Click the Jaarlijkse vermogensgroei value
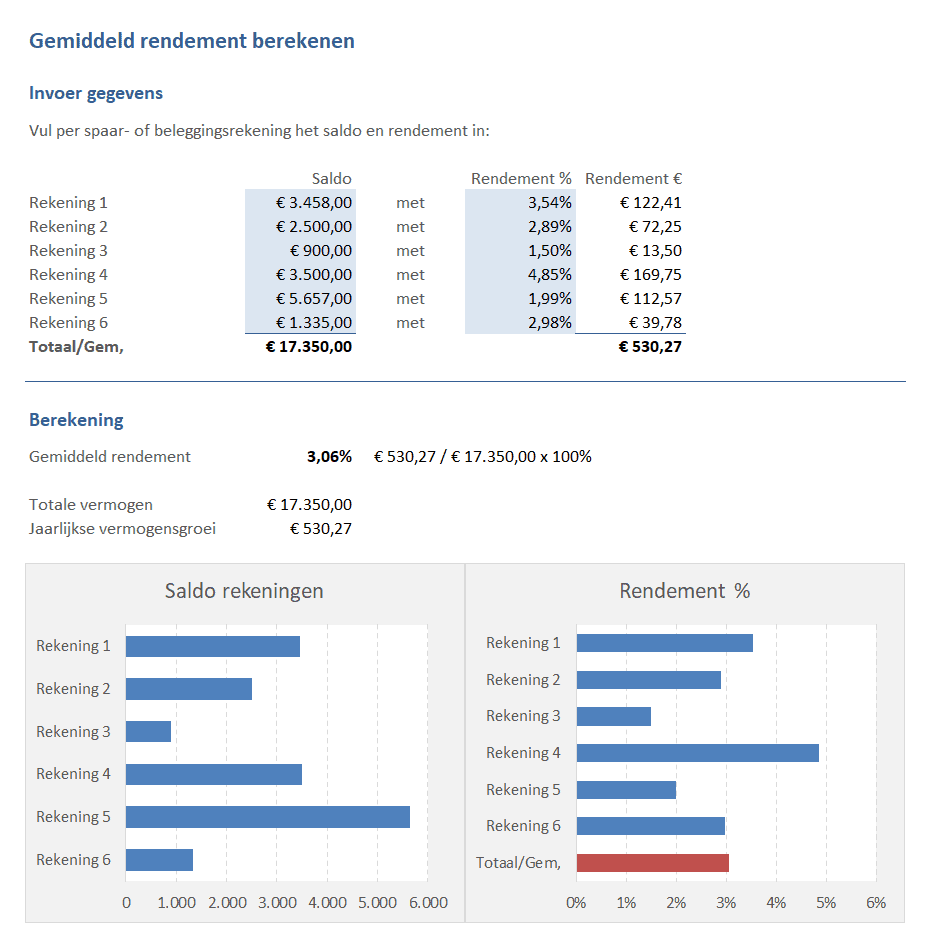 (320, 529)
